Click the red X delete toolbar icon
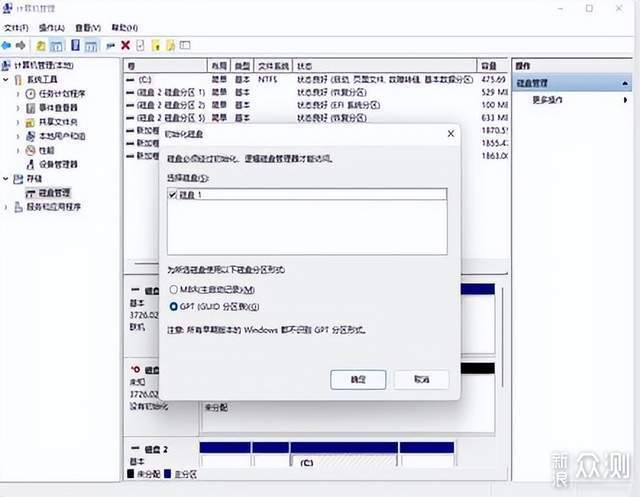Image resolution: width=640 pixels, height=497 pixels. pos(125,45)
